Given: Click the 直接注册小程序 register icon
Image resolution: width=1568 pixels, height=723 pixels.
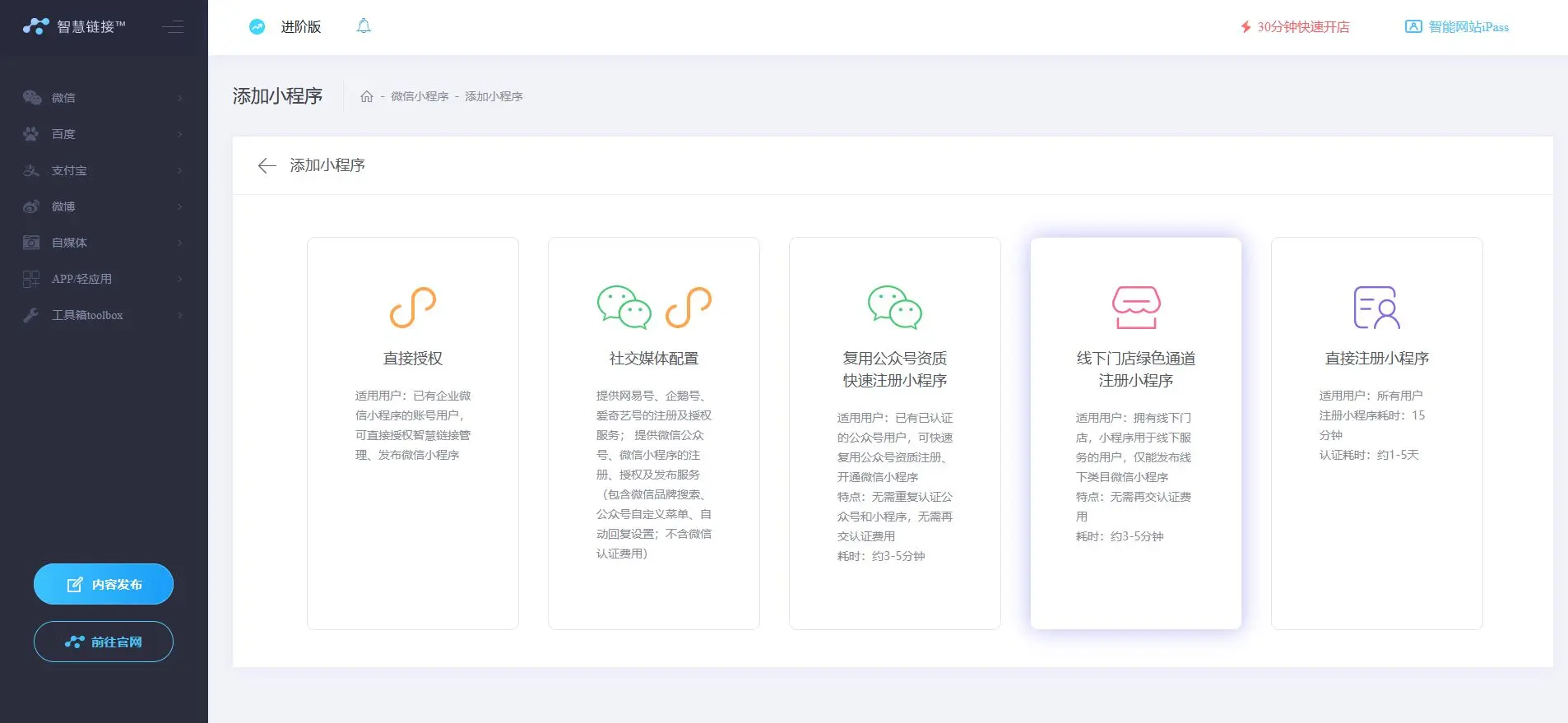Looking at the screenshot, I should (1376, 308).
